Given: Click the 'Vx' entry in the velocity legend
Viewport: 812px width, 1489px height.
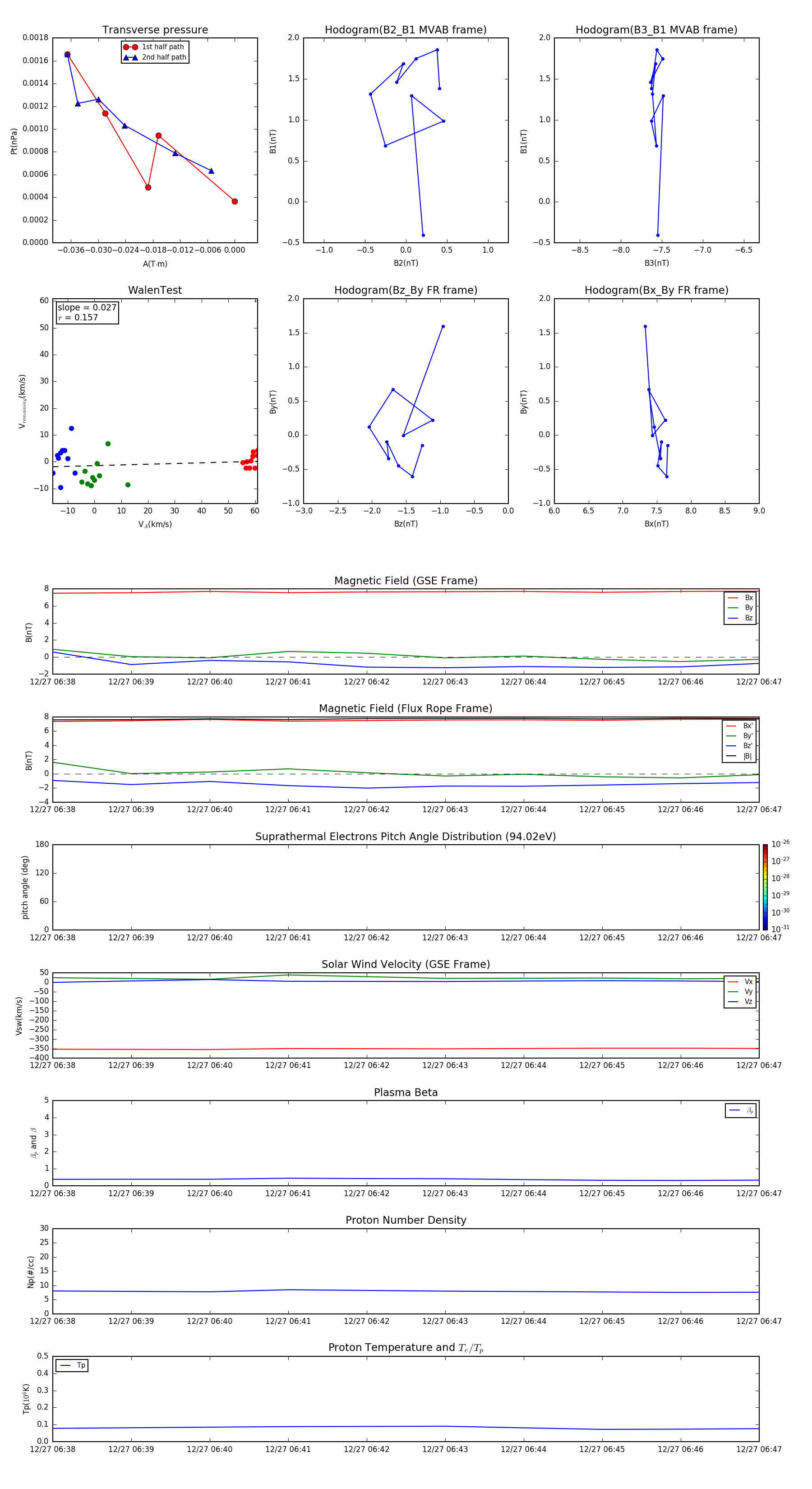Looking at the screenshot, I should [x=740, y=981].
